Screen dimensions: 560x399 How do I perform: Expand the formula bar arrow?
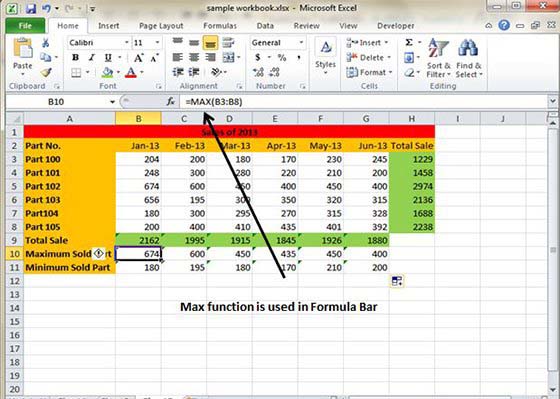[552, 102]
